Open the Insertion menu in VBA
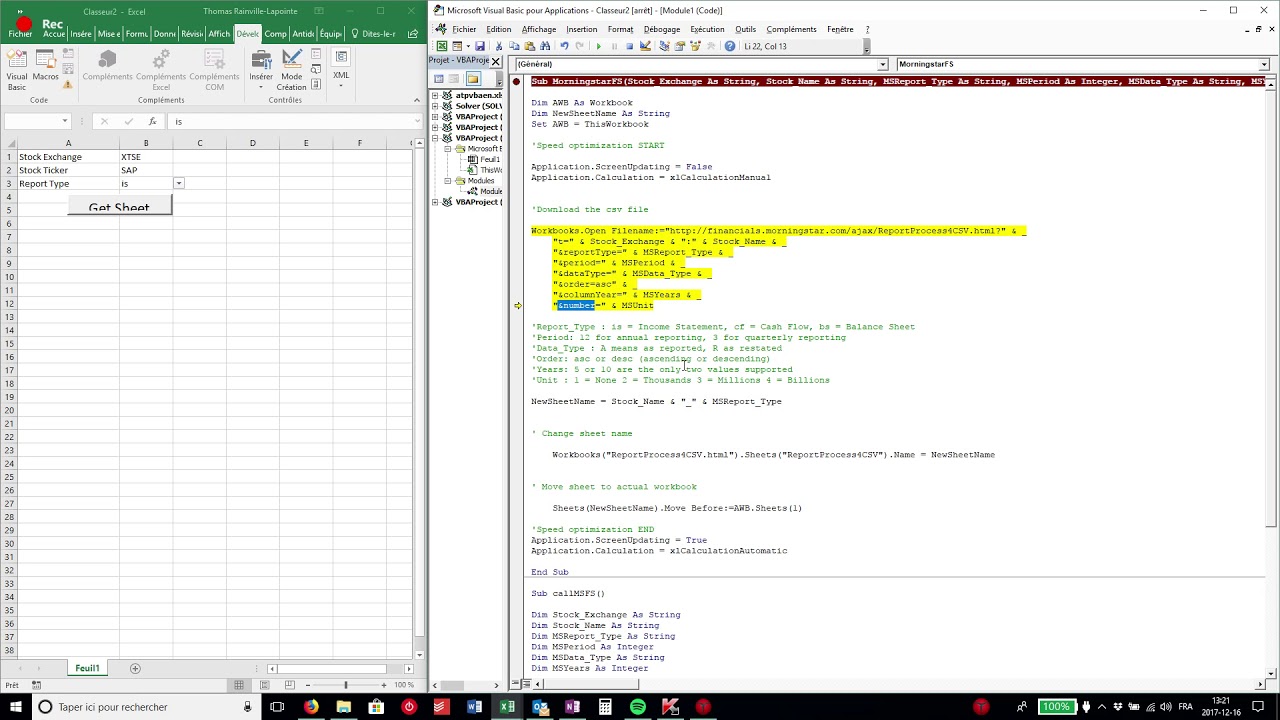The width and height of the screenshot is (1280, 720). pos(581,29)
